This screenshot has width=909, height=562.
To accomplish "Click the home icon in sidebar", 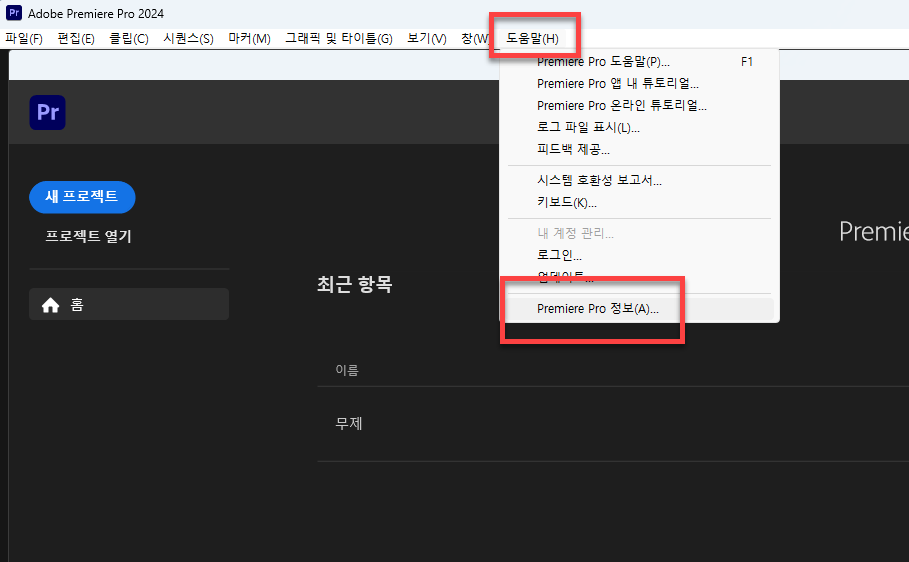I will tap(50, 304).
